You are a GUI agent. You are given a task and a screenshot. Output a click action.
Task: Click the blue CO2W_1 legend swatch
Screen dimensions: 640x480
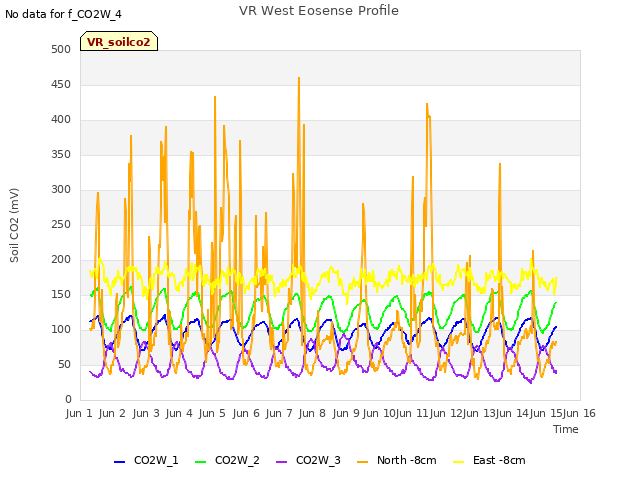pyautogui.click(x=119, y=462)
